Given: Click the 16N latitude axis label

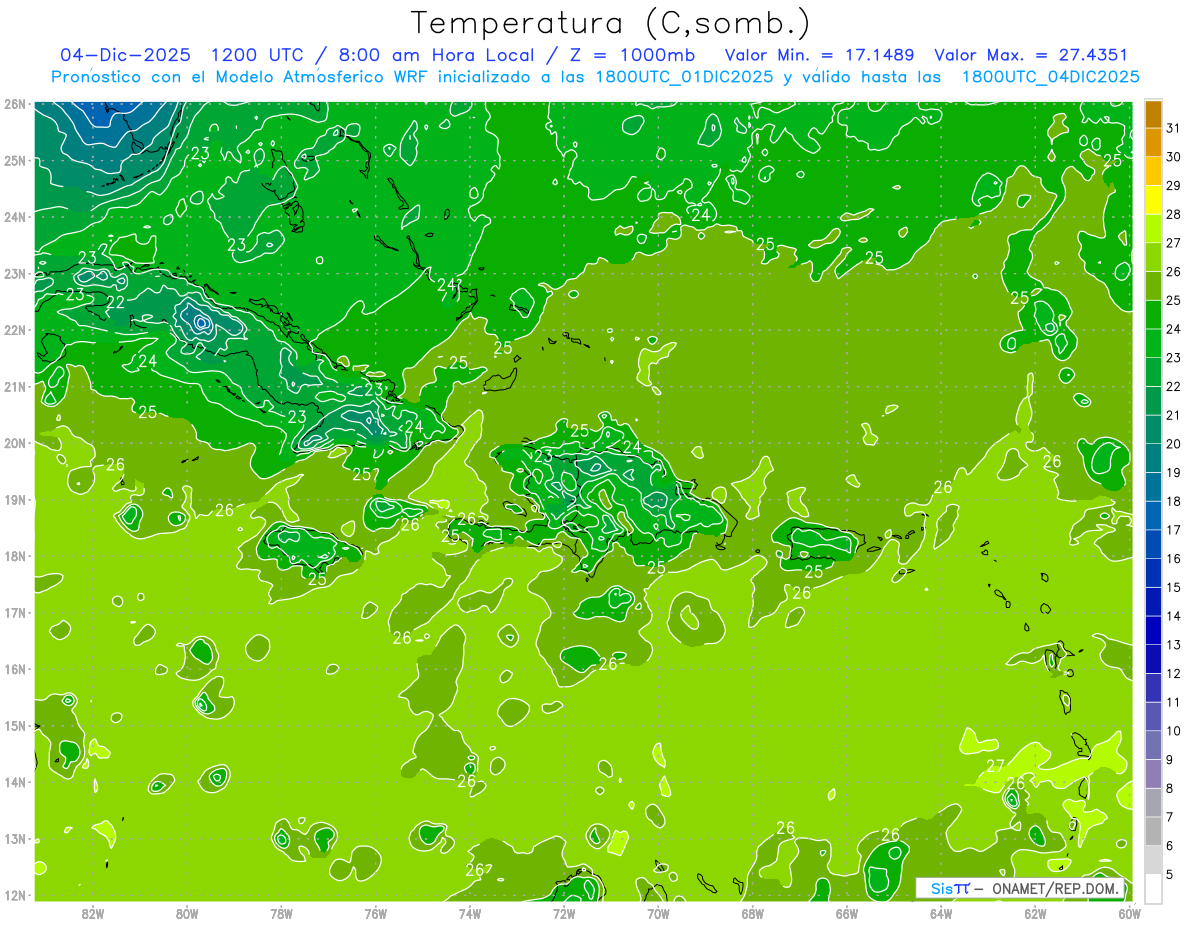Looking at the screenshot, I should 15,669.
